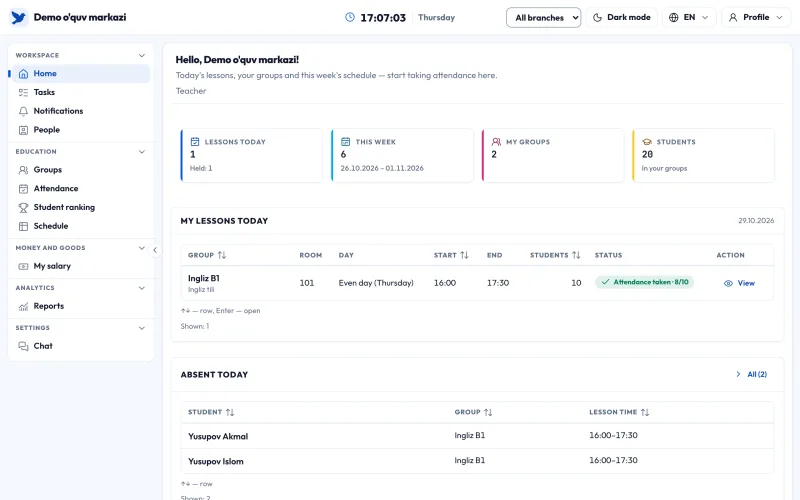Click the Schedule grid icon
Image resolution: width=800 pixels, height=500 pixels.
[x=23, y=226]
